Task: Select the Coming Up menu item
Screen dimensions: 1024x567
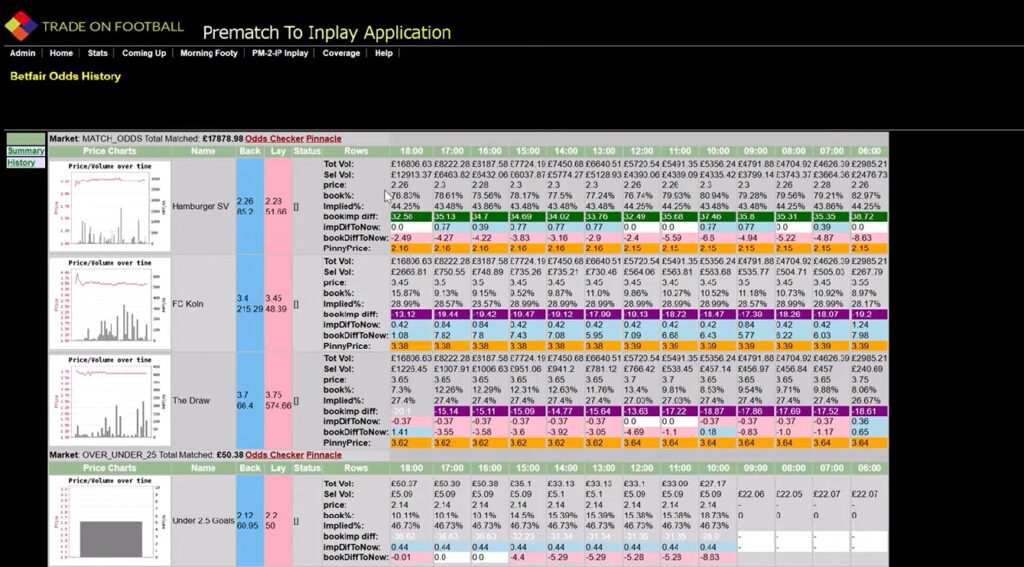Action: tap(144, 54)
